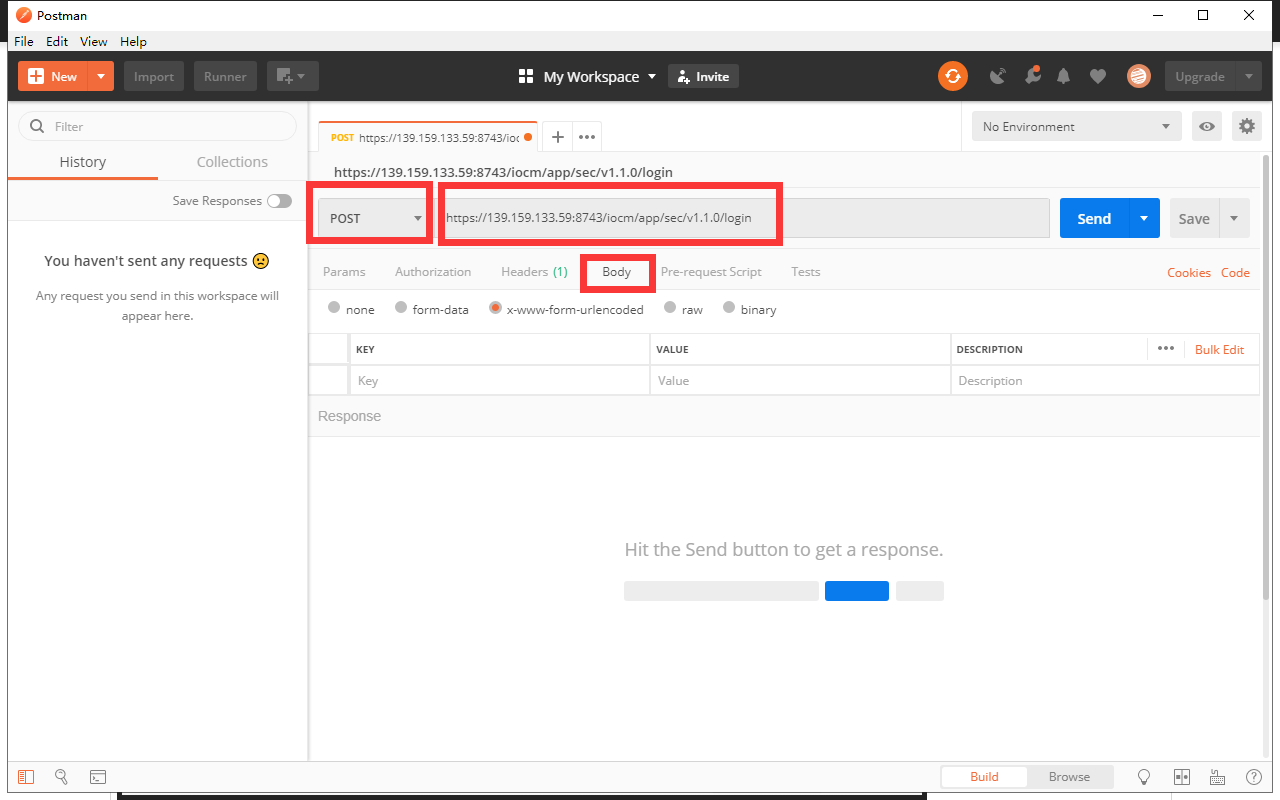Open the Authorization tab

433,272
